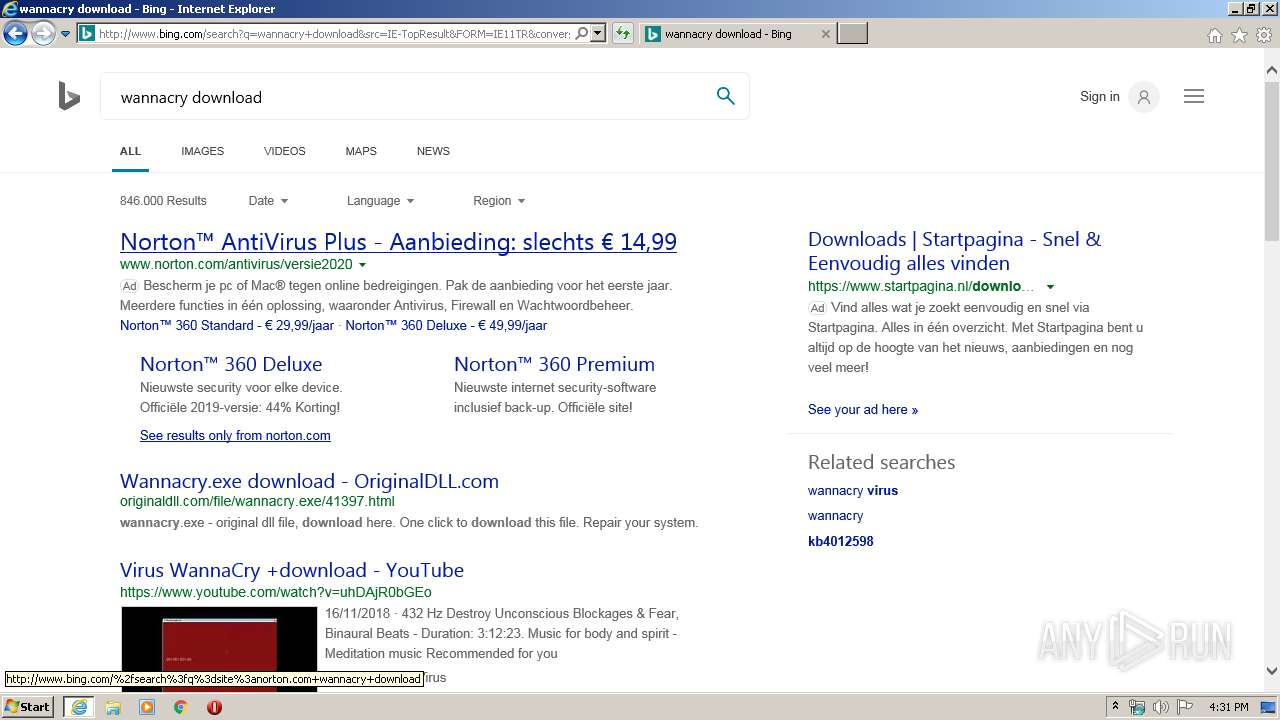Click the page scrollbar up arrow
This screenshot has height=720, width=1280.
pos(1271,71)
